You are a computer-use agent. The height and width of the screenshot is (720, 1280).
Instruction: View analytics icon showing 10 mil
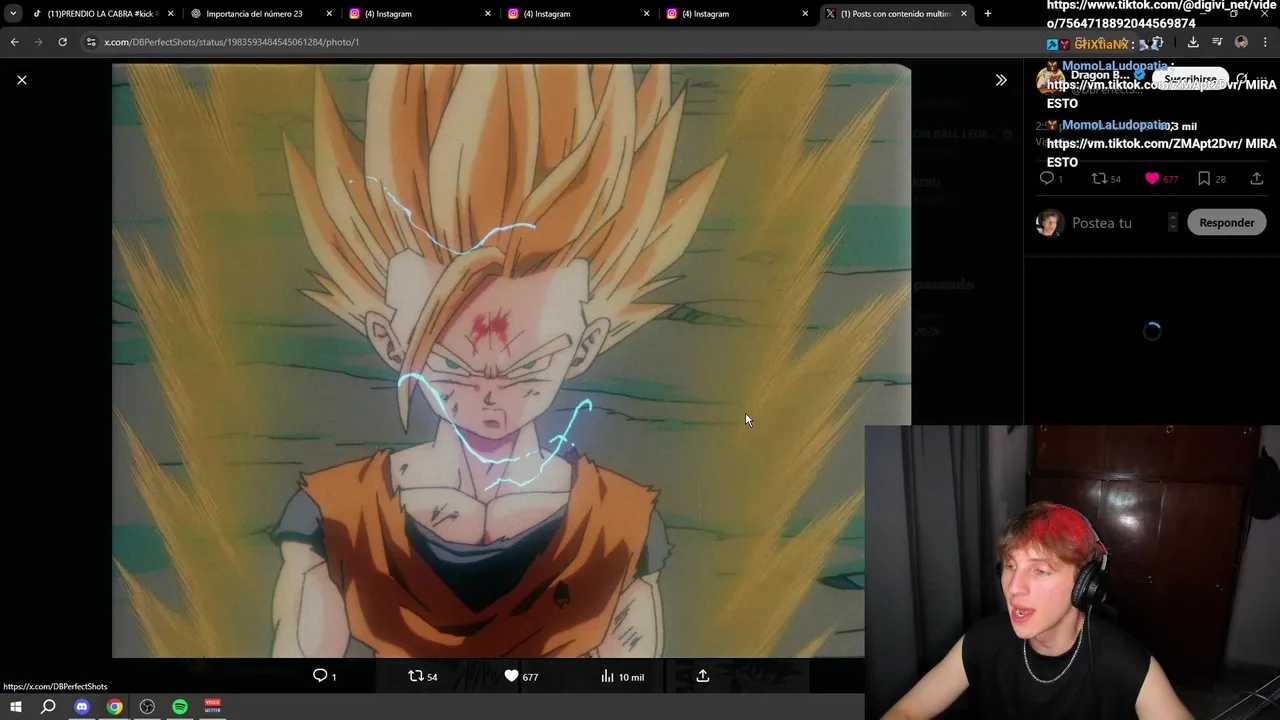pyautogui.click(x=607, y=676)
